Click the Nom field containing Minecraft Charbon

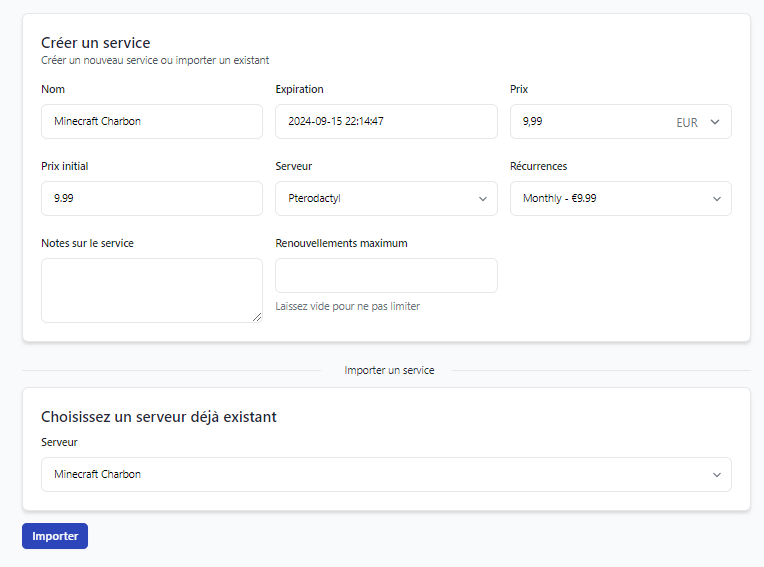coord(151,121)
